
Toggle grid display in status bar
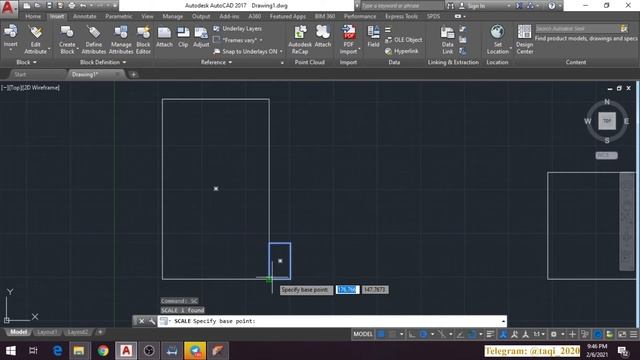(x=381, y=334)
